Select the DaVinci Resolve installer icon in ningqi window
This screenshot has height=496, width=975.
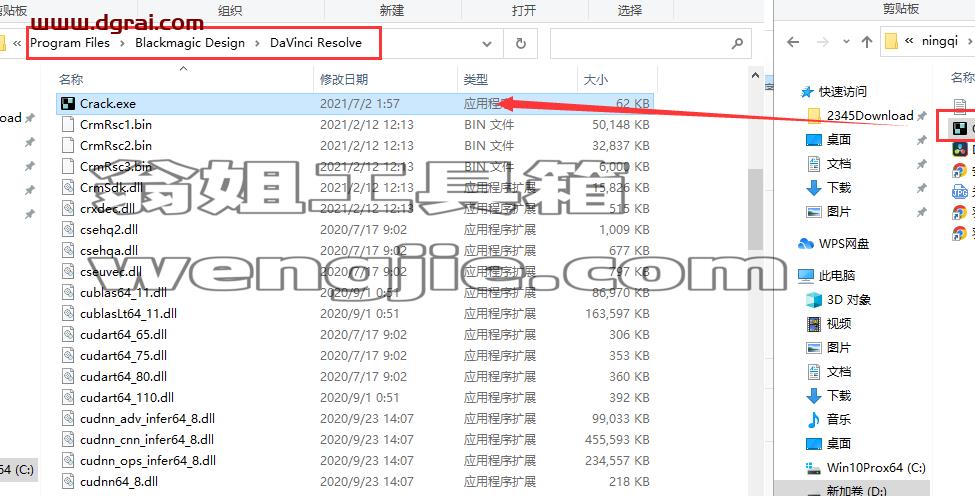click(960, 149)
